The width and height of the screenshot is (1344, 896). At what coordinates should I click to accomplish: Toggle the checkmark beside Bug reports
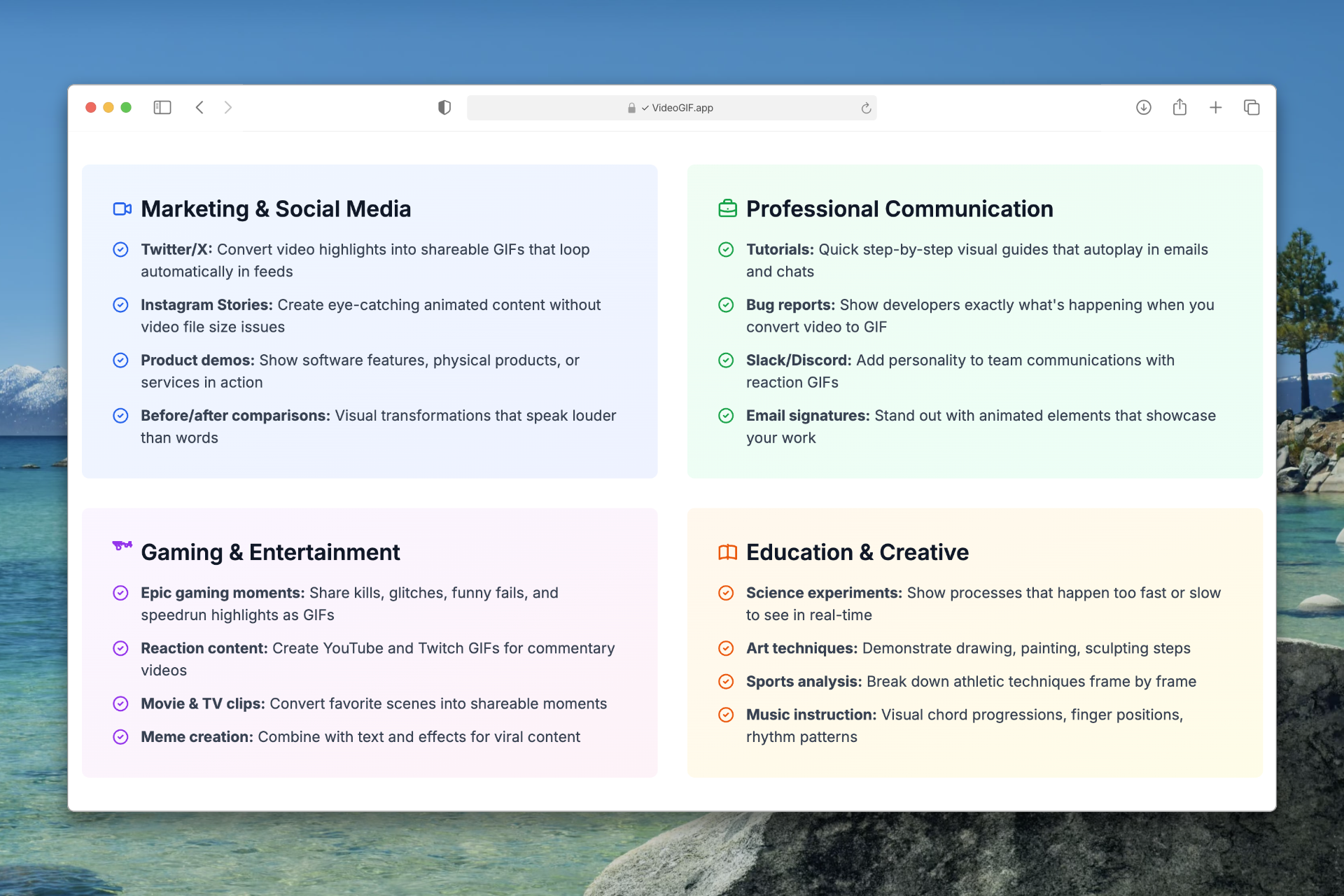[x=727, y=304]
